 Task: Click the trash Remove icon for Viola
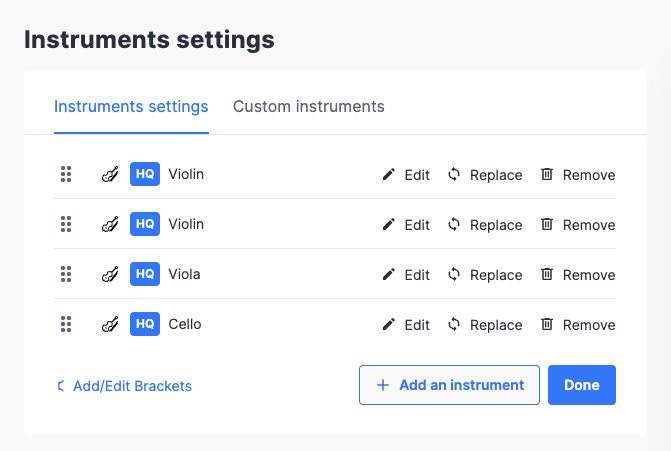[547, 274]
